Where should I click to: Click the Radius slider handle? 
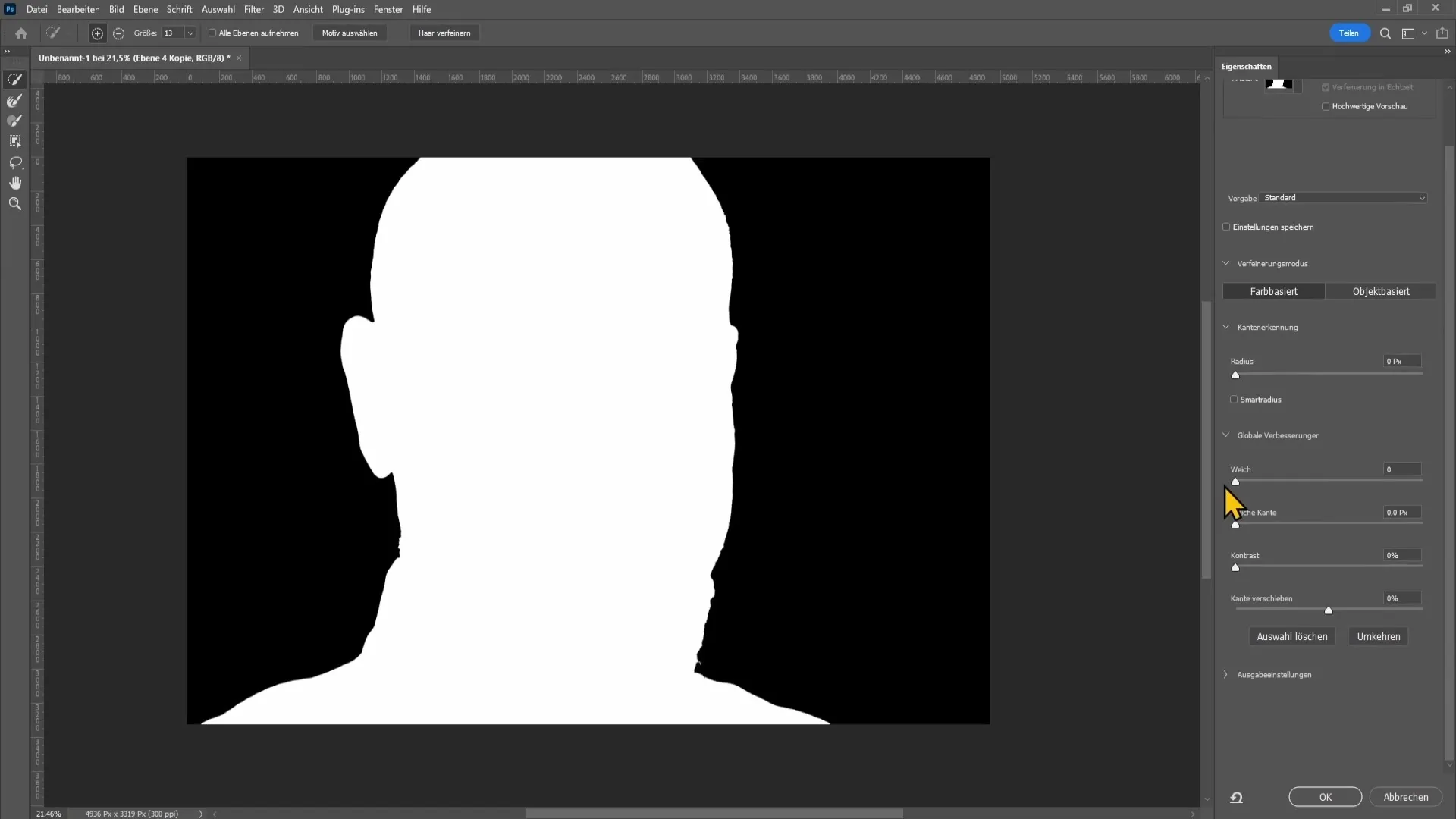pyautogui.click(x=1235, y=375)
